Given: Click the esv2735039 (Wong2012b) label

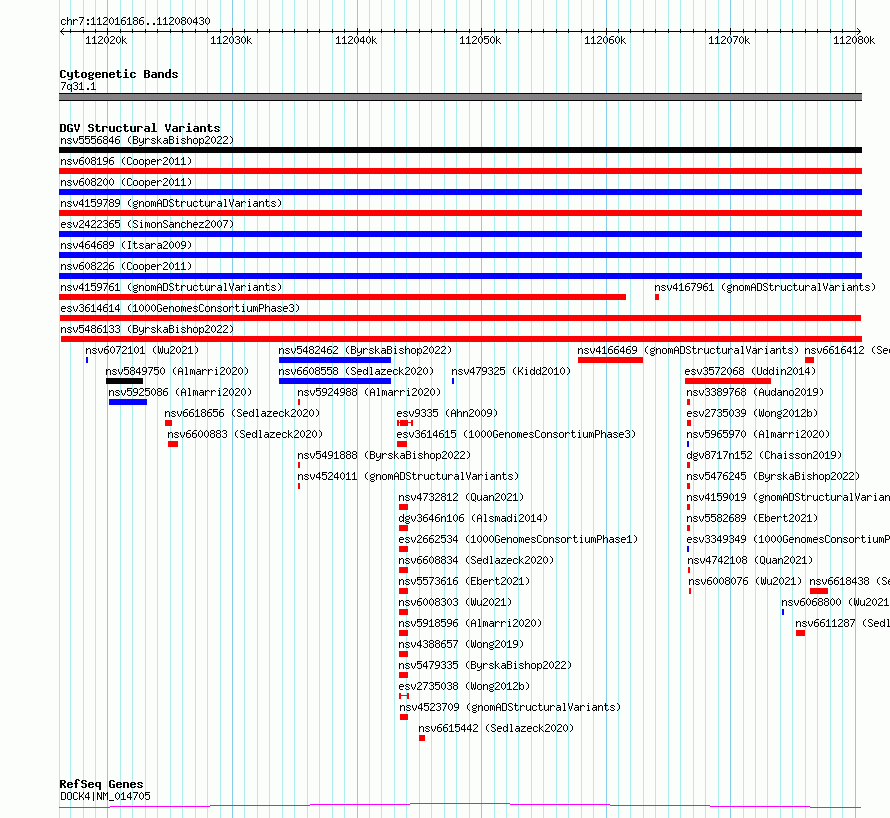Looking at the screenshot, I should click(x=752, y=413).
